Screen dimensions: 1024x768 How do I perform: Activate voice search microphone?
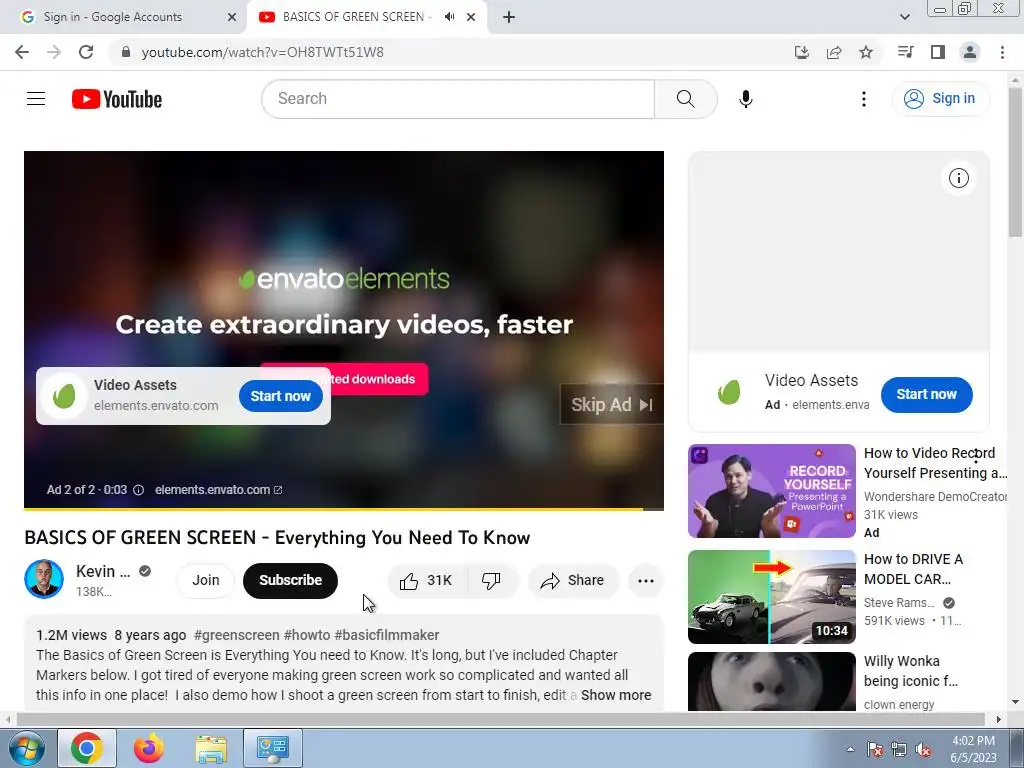tap(746, 99)
